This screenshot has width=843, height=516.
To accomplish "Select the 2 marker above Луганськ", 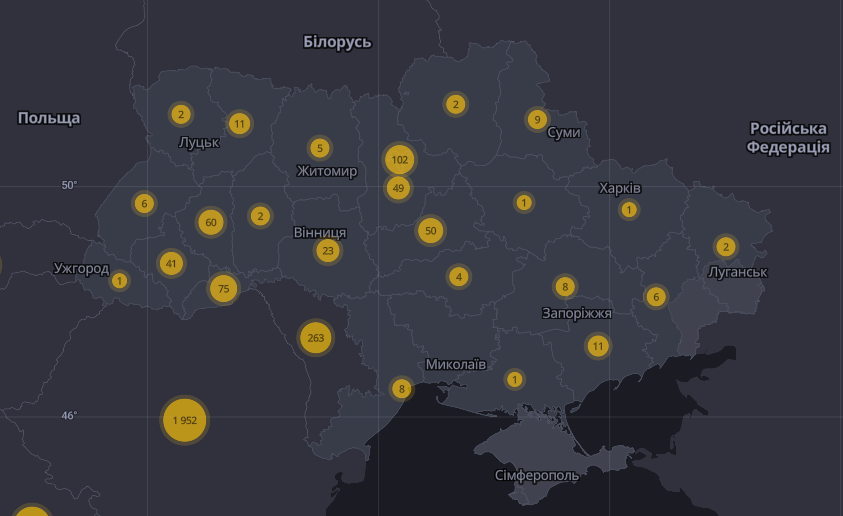I will (x=726, y=247).
